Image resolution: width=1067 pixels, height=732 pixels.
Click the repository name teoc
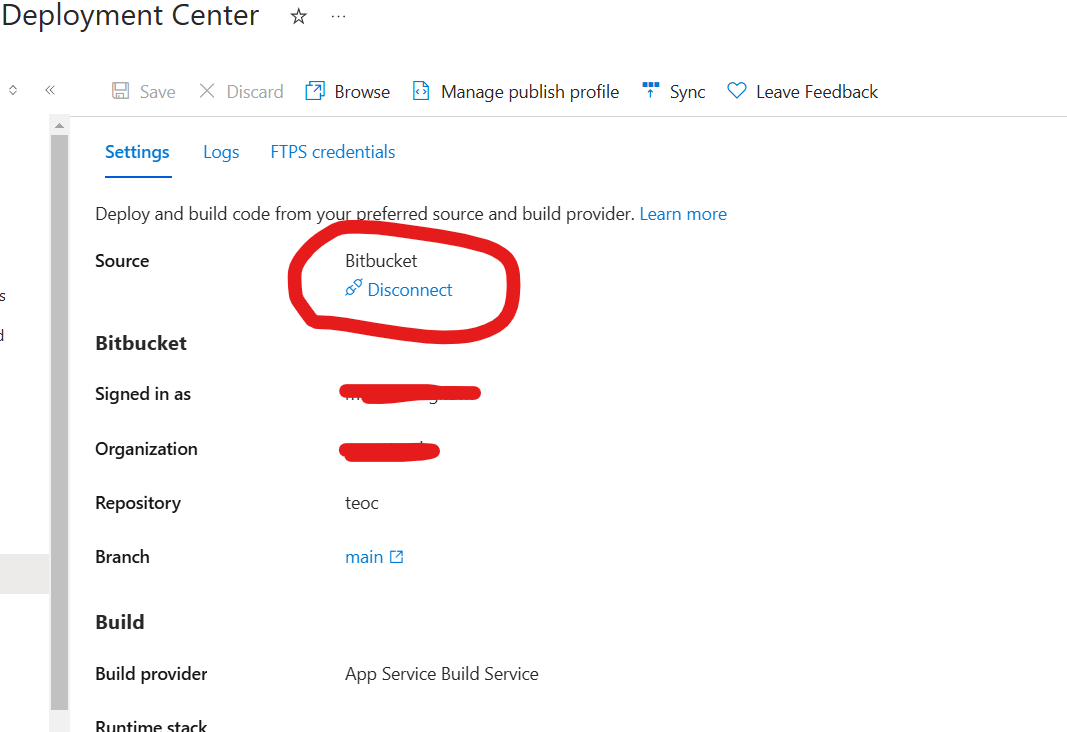361,503
